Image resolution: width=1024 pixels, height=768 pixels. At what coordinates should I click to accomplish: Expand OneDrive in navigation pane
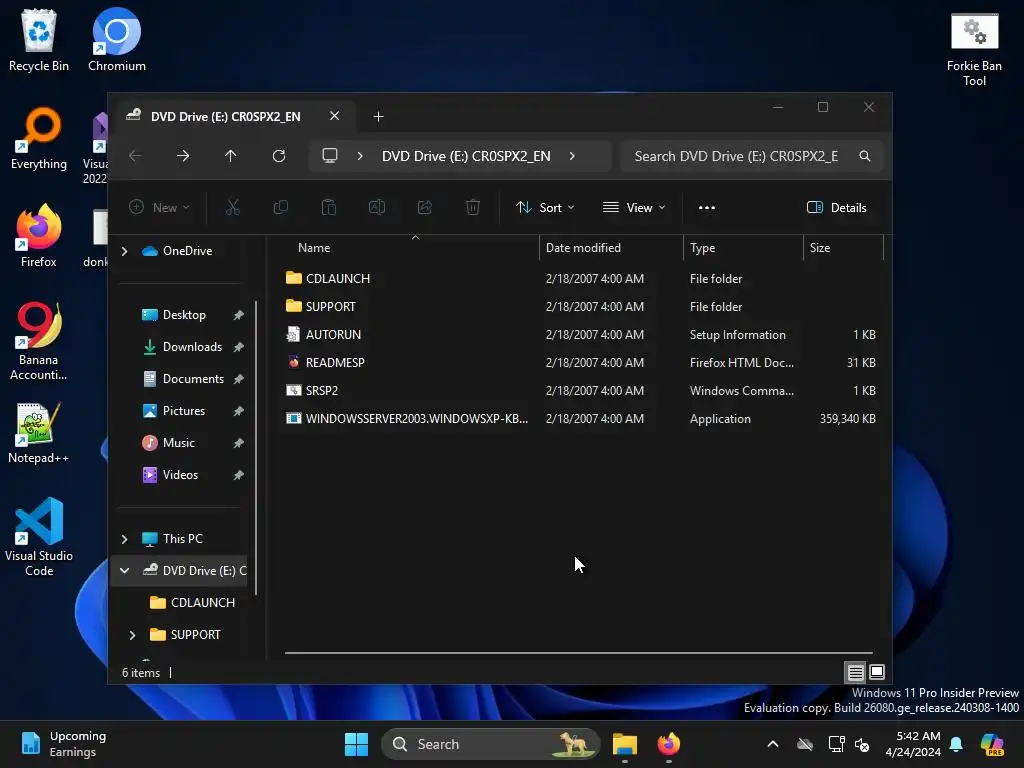pyautogui.click(x=124, y=251)
